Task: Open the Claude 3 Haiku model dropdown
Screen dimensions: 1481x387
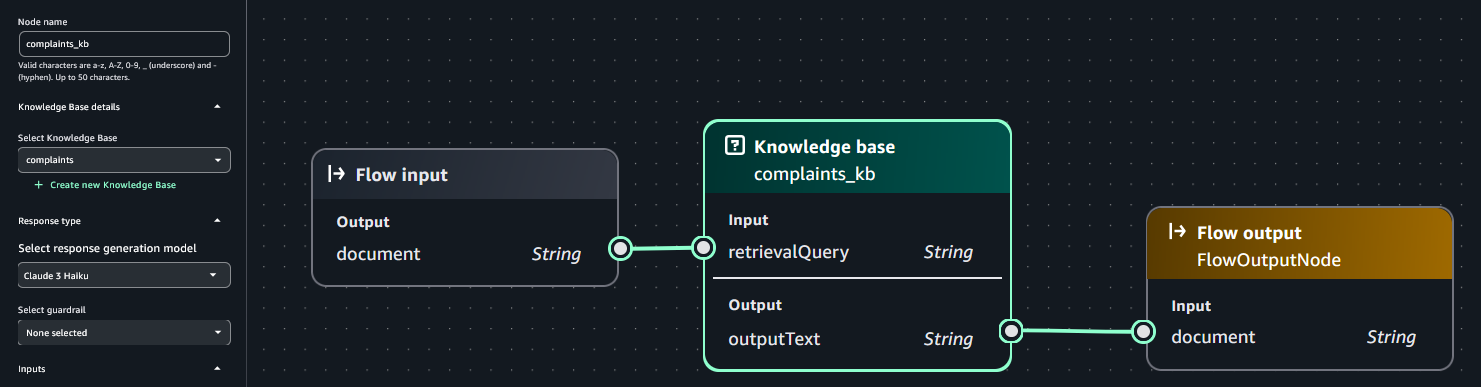Action: click(124, 275)
